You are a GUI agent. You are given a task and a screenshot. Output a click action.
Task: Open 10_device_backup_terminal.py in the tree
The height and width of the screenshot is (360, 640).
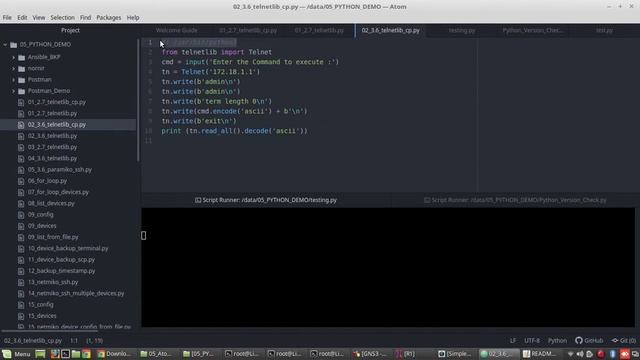tap(68, 248)
